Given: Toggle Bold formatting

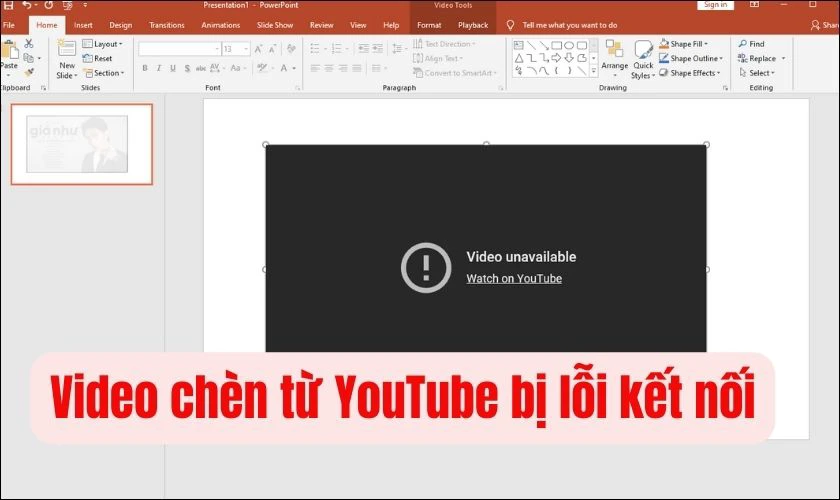Looking at the screenshot, I should (145, 68).
